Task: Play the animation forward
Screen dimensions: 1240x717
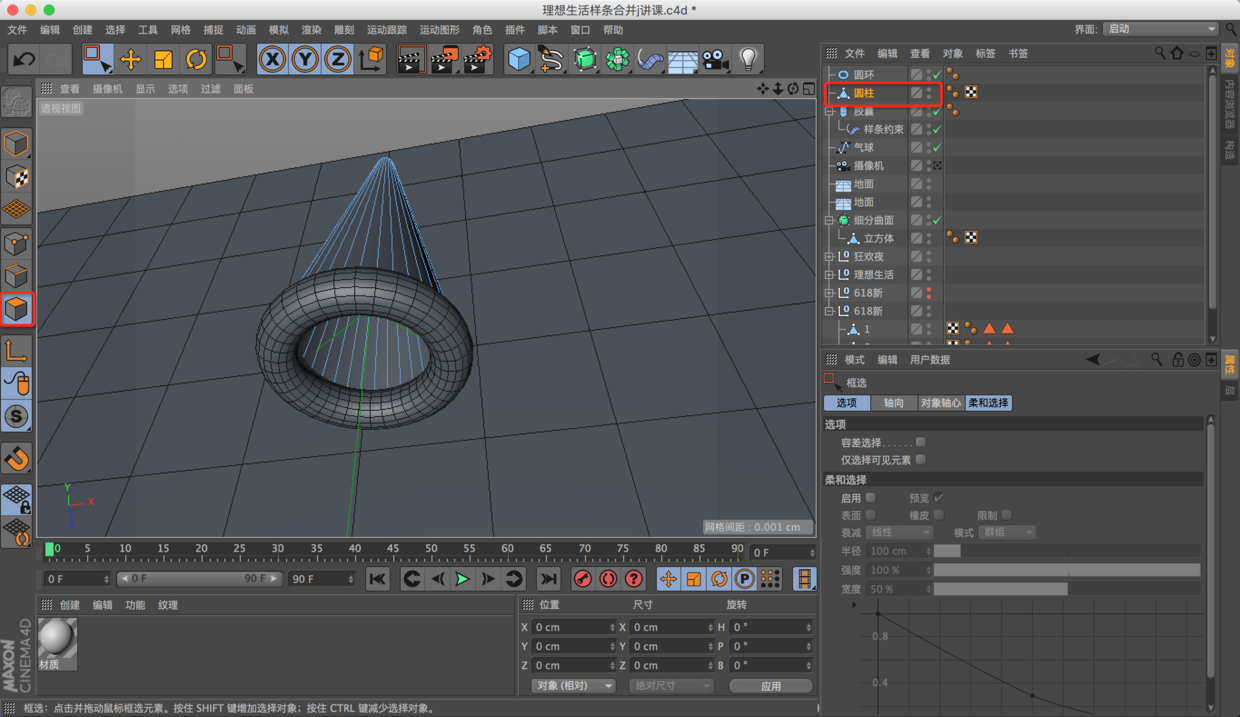Action: click(x=462, y=579)
